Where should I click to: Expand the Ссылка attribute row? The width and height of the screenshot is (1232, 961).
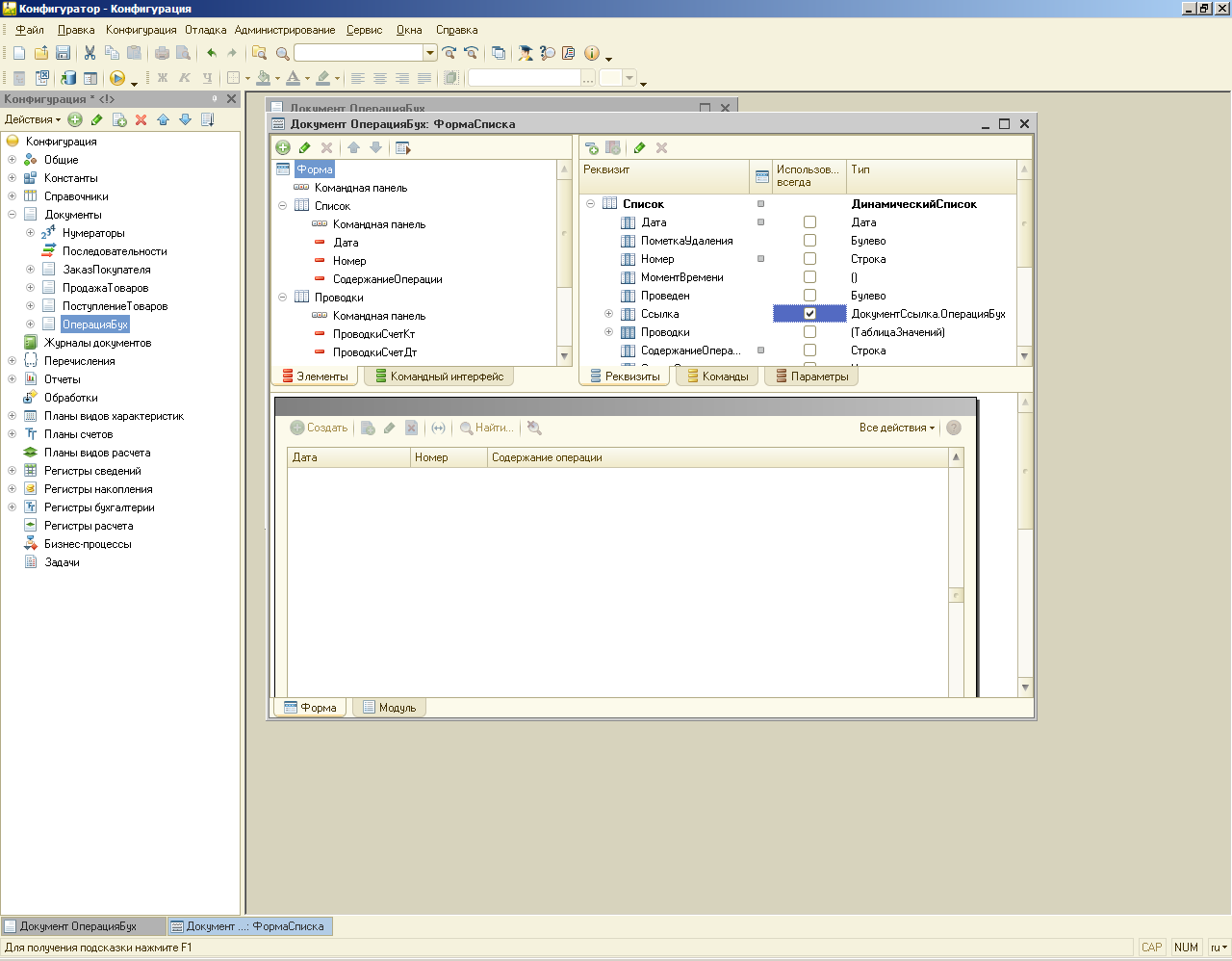608,314
